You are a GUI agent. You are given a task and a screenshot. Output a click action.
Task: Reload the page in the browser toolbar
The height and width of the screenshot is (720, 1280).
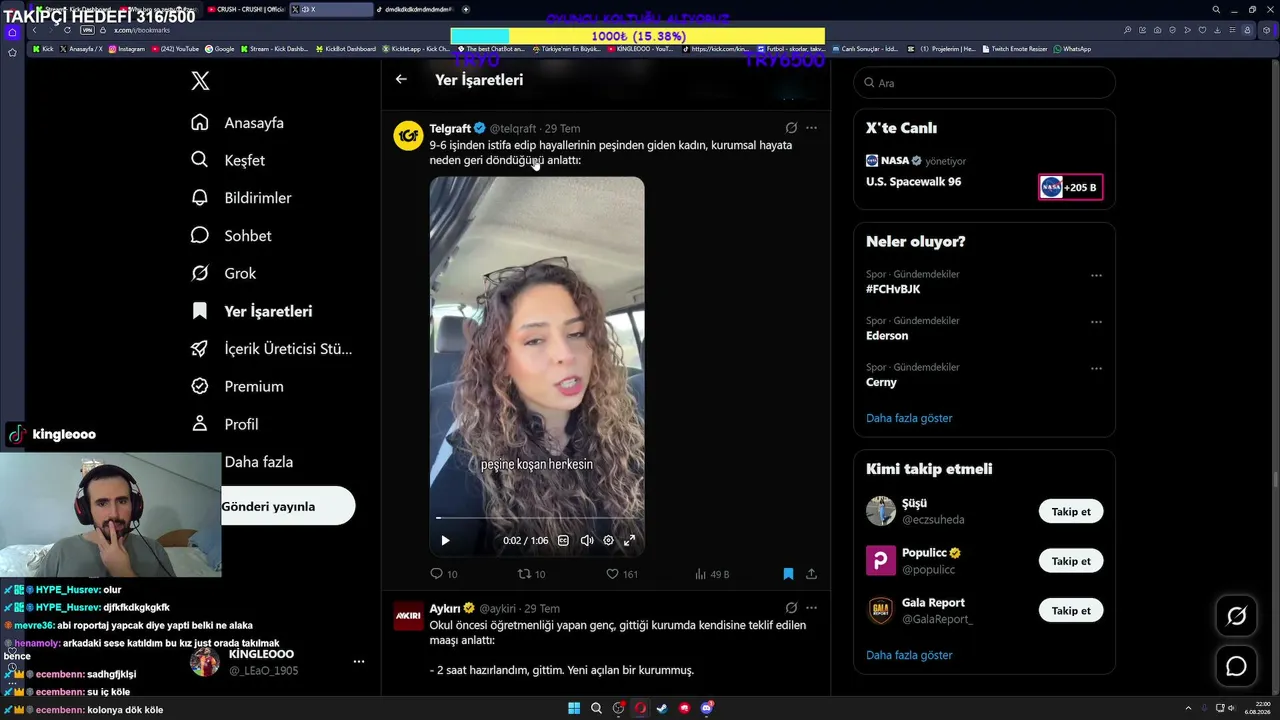[68, 30]
